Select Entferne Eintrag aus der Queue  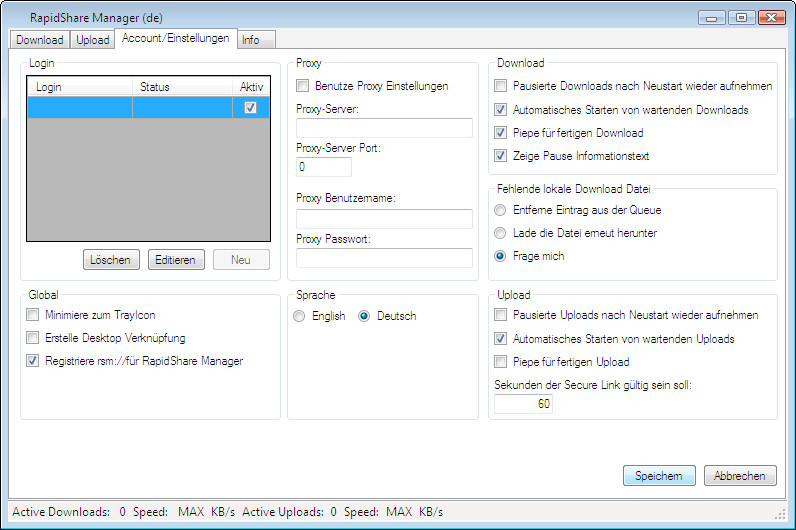coord(501,210)
